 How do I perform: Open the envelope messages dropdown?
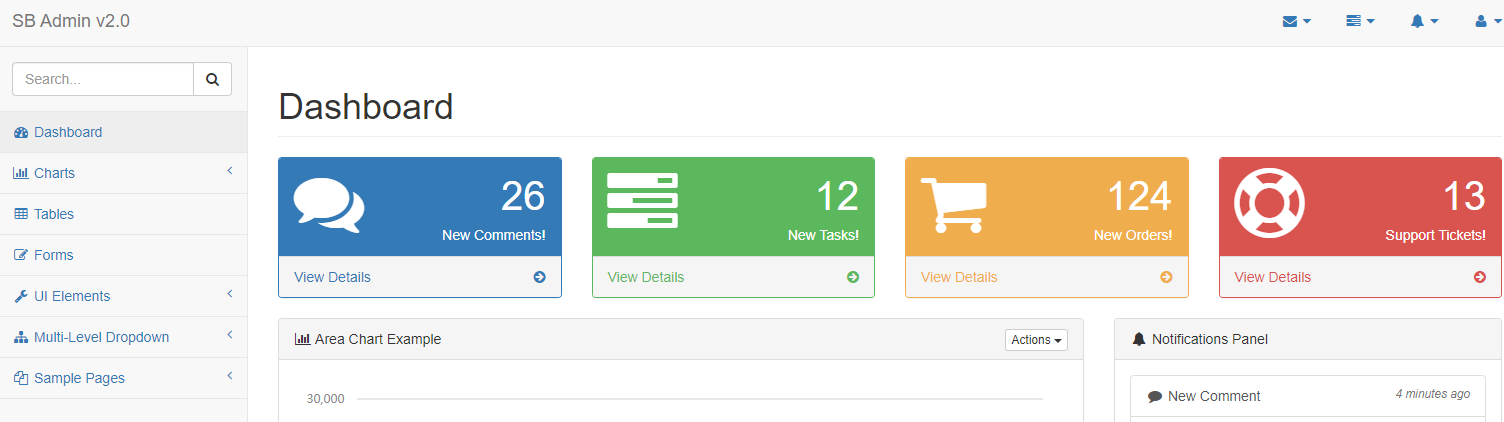pos(1296,21)
